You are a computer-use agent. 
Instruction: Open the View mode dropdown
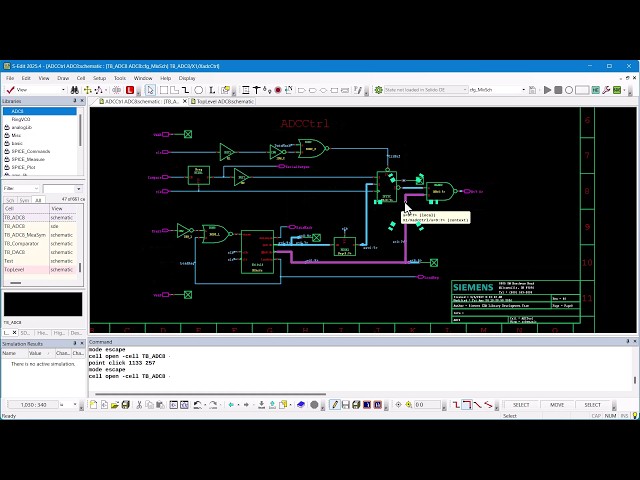coord(63,90)
